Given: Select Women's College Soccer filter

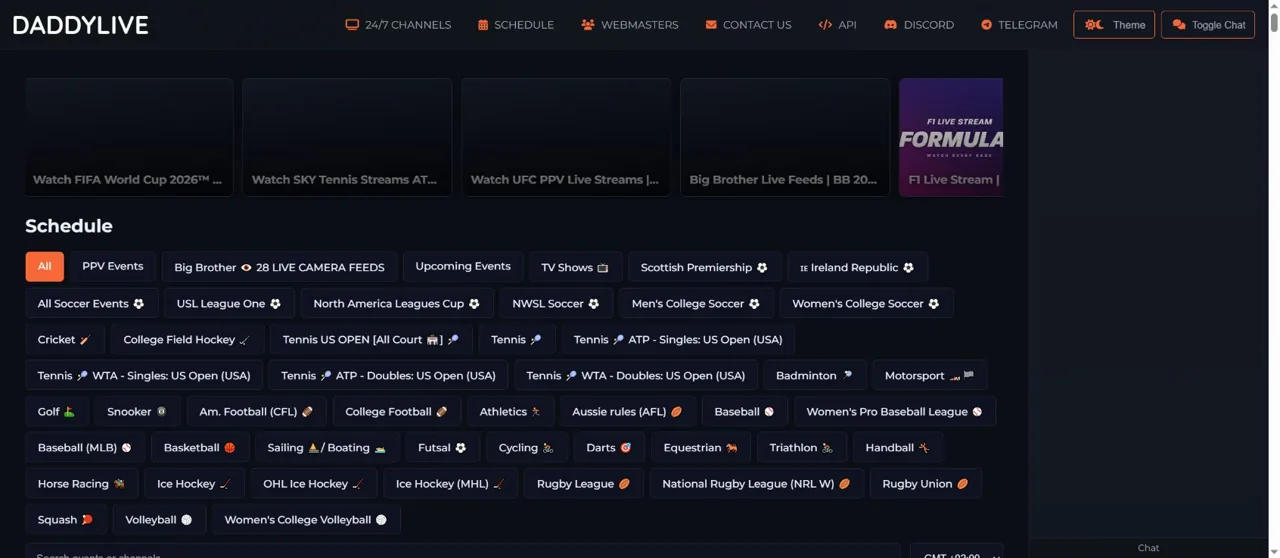Looking at the screenshot, I should point(866,303).
